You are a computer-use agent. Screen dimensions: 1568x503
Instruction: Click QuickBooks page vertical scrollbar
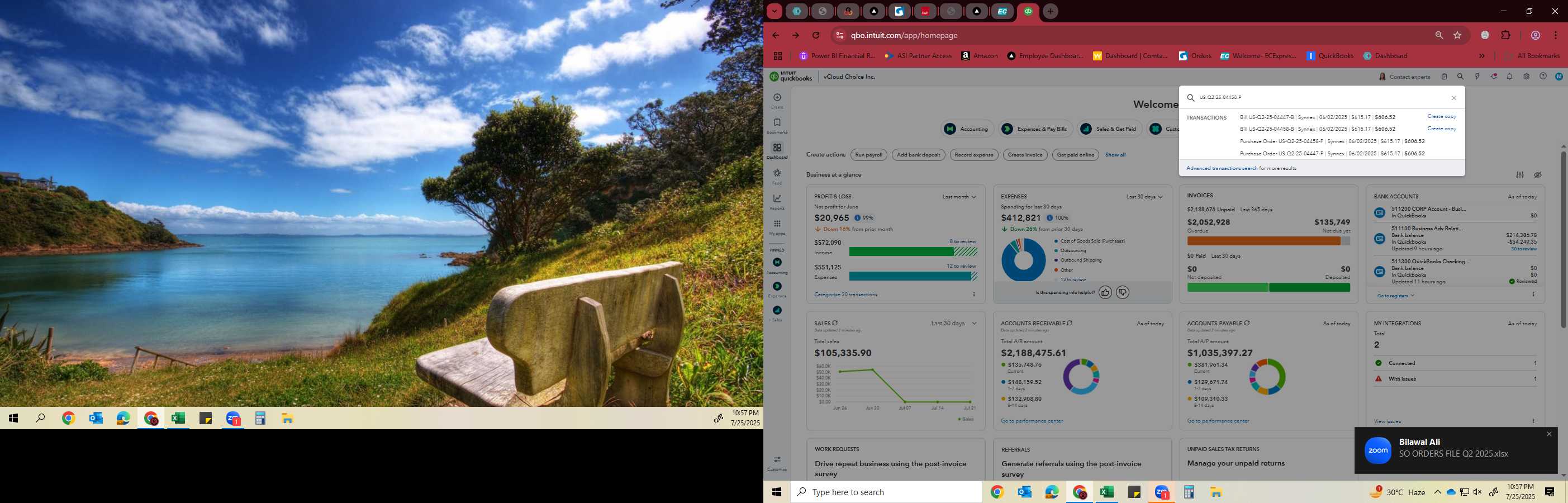tap(1562, 239)
